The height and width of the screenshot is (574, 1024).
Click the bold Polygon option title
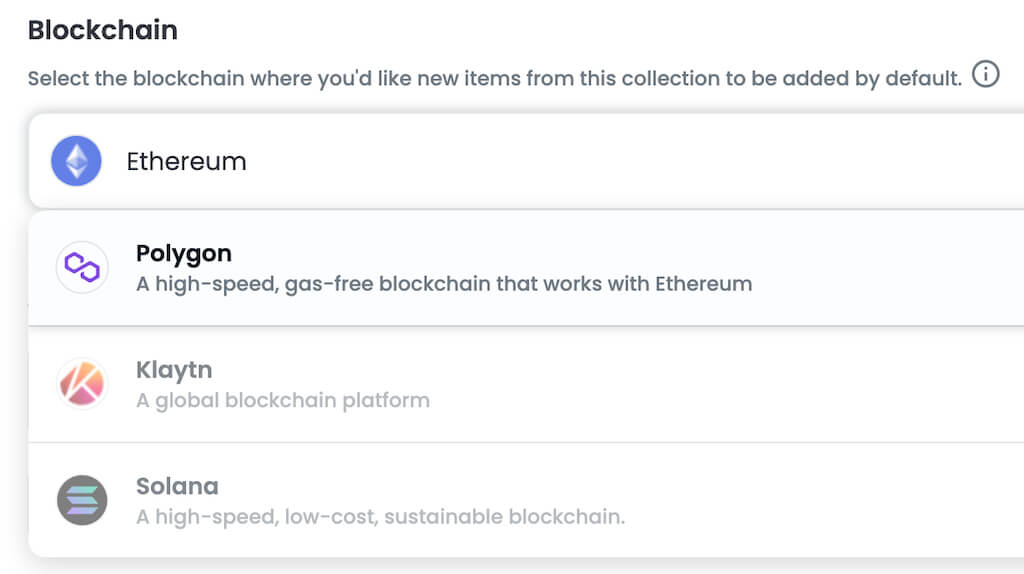click(x=184, y=253)
